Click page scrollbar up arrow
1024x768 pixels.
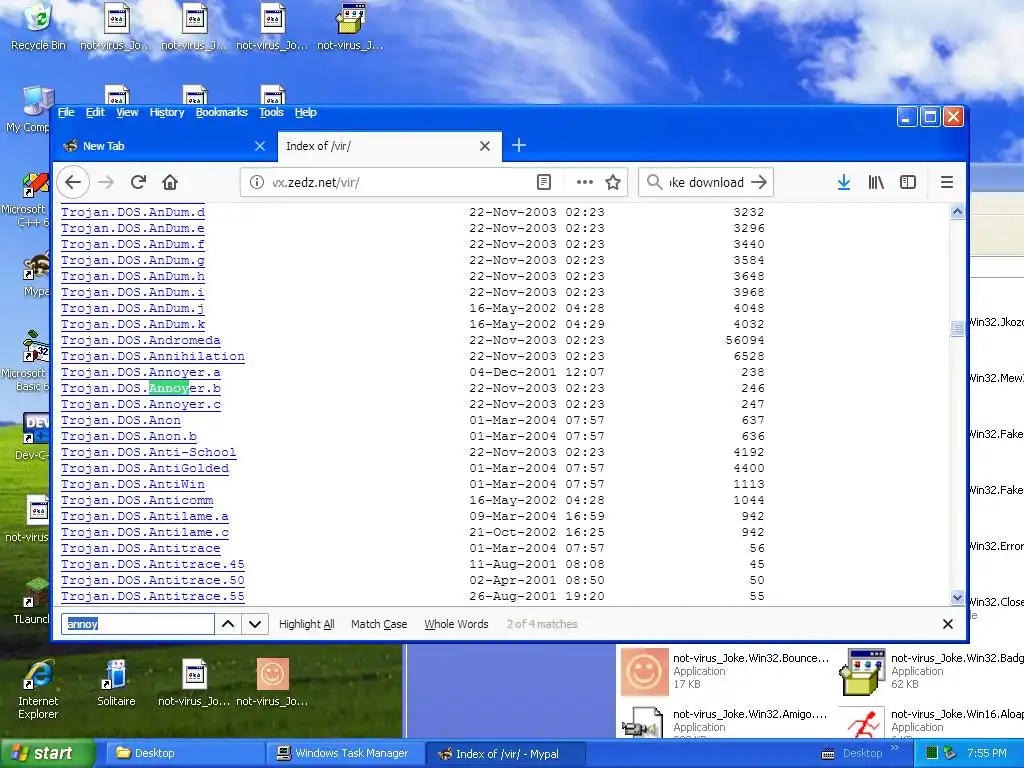click(x=957, y=212)
